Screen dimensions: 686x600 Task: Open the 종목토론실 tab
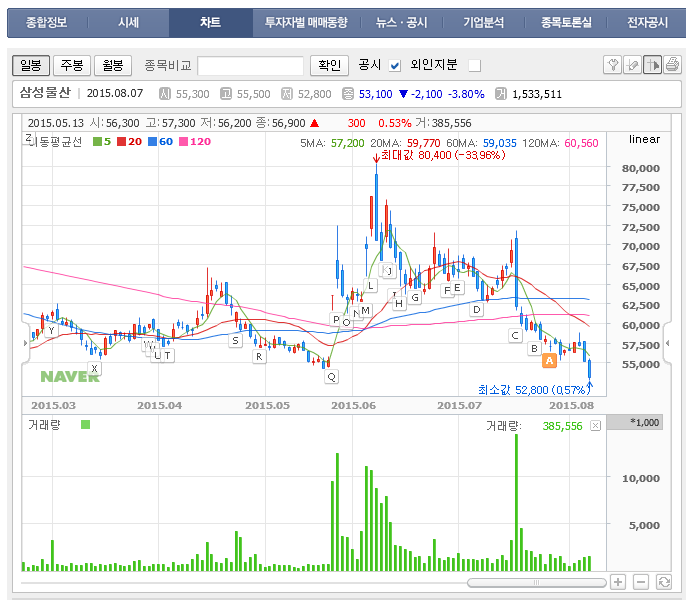point(566,22)
